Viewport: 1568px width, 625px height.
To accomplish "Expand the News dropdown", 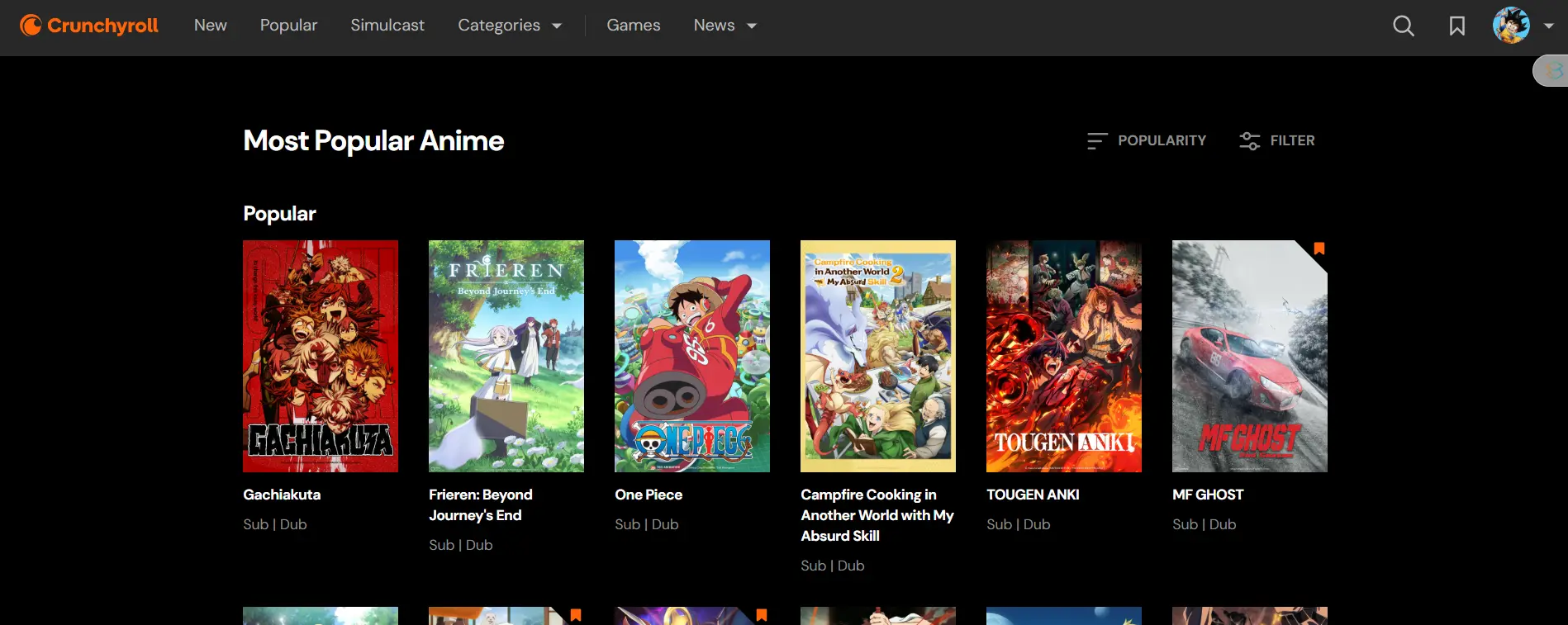I will tap(725, 26).
